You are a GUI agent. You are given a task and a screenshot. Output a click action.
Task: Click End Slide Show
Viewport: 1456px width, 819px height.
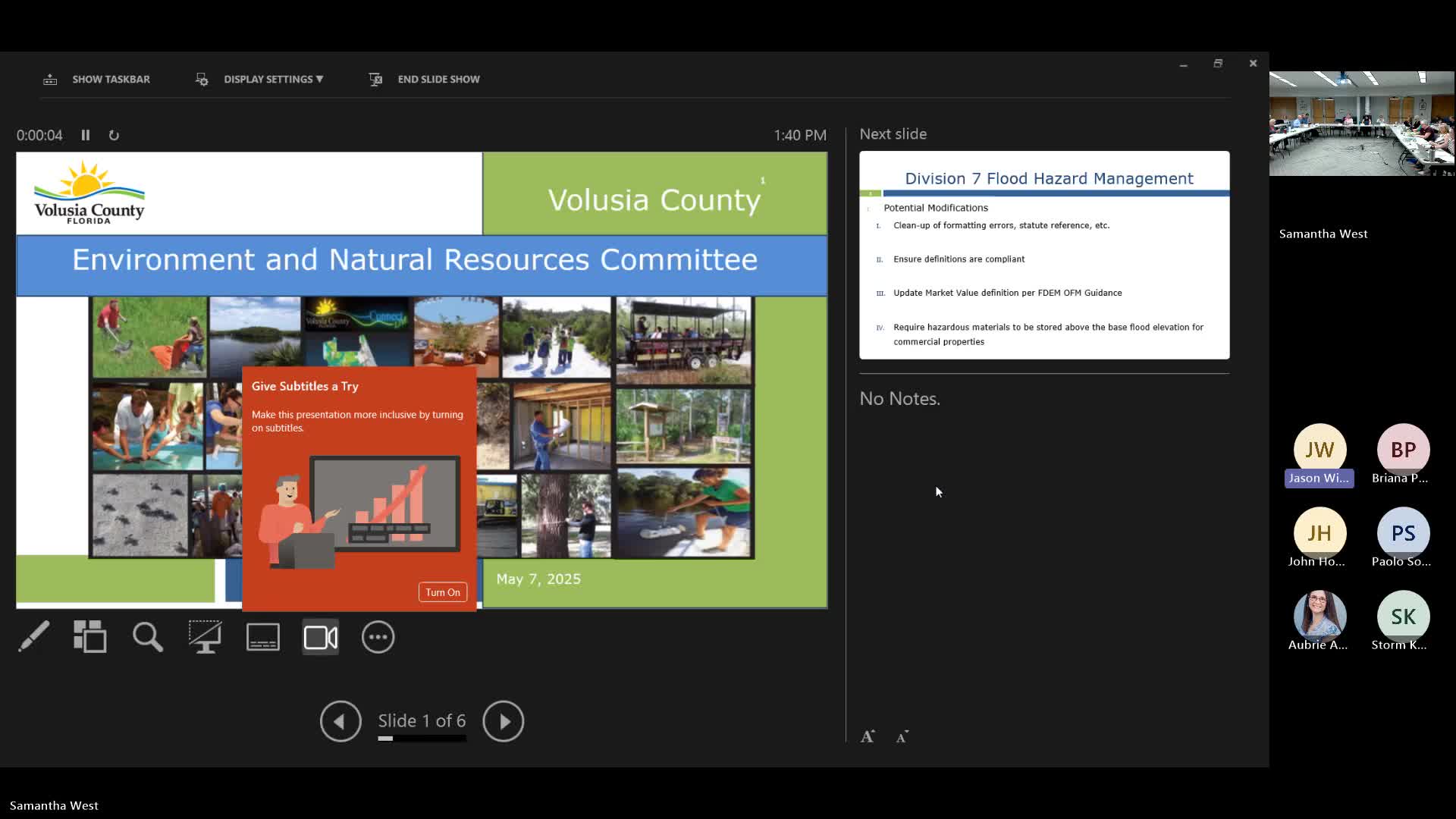pos(438,79)
